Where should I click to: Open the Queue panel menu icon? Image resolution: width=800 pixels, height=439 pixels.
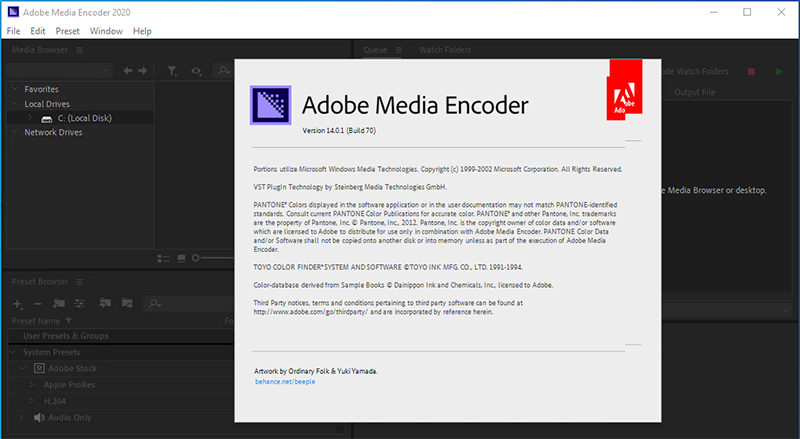tap(398, 50)
